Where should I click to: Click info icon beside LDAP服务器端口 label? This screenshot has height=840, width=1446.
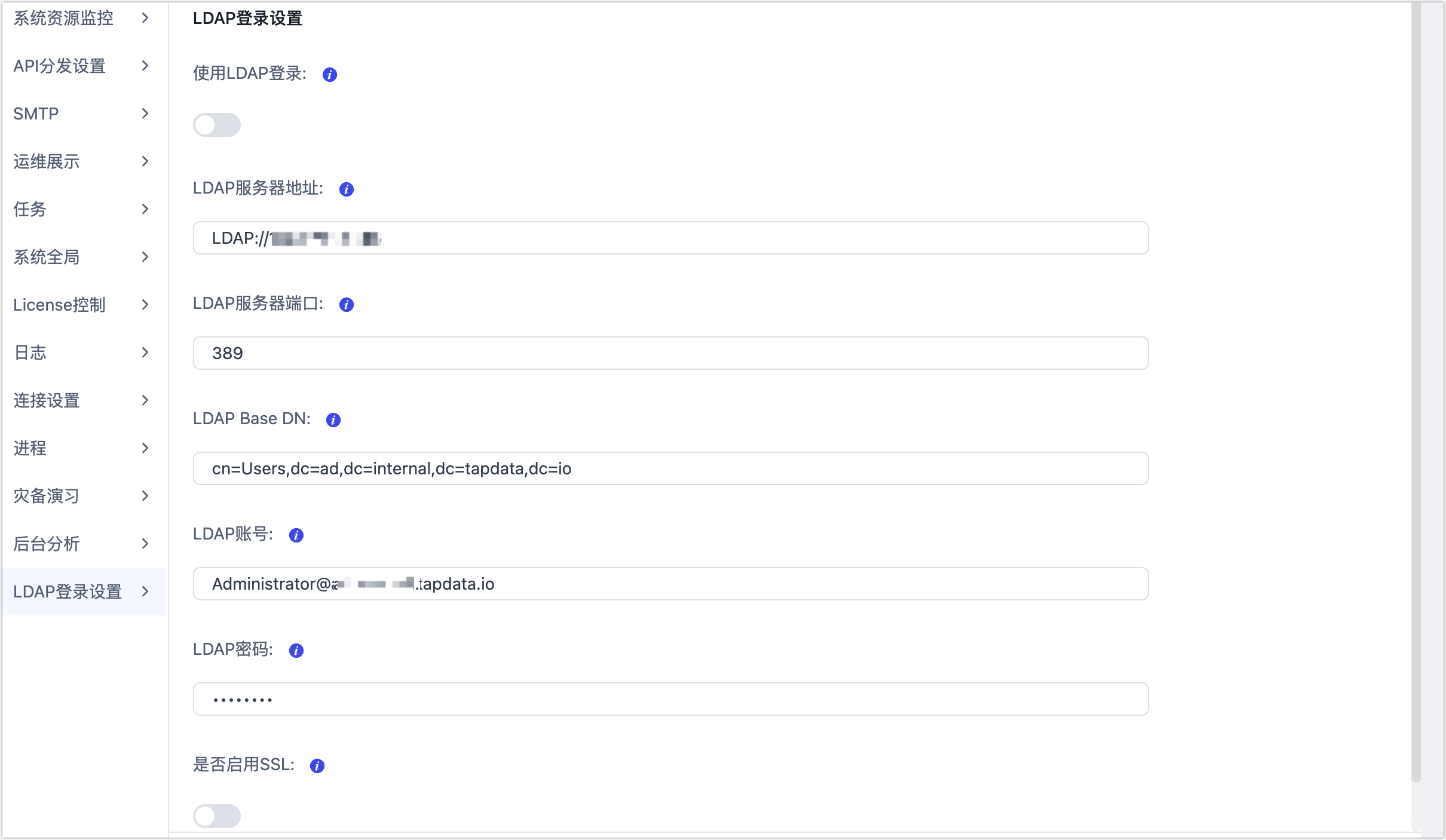click(x=346, y=305)
